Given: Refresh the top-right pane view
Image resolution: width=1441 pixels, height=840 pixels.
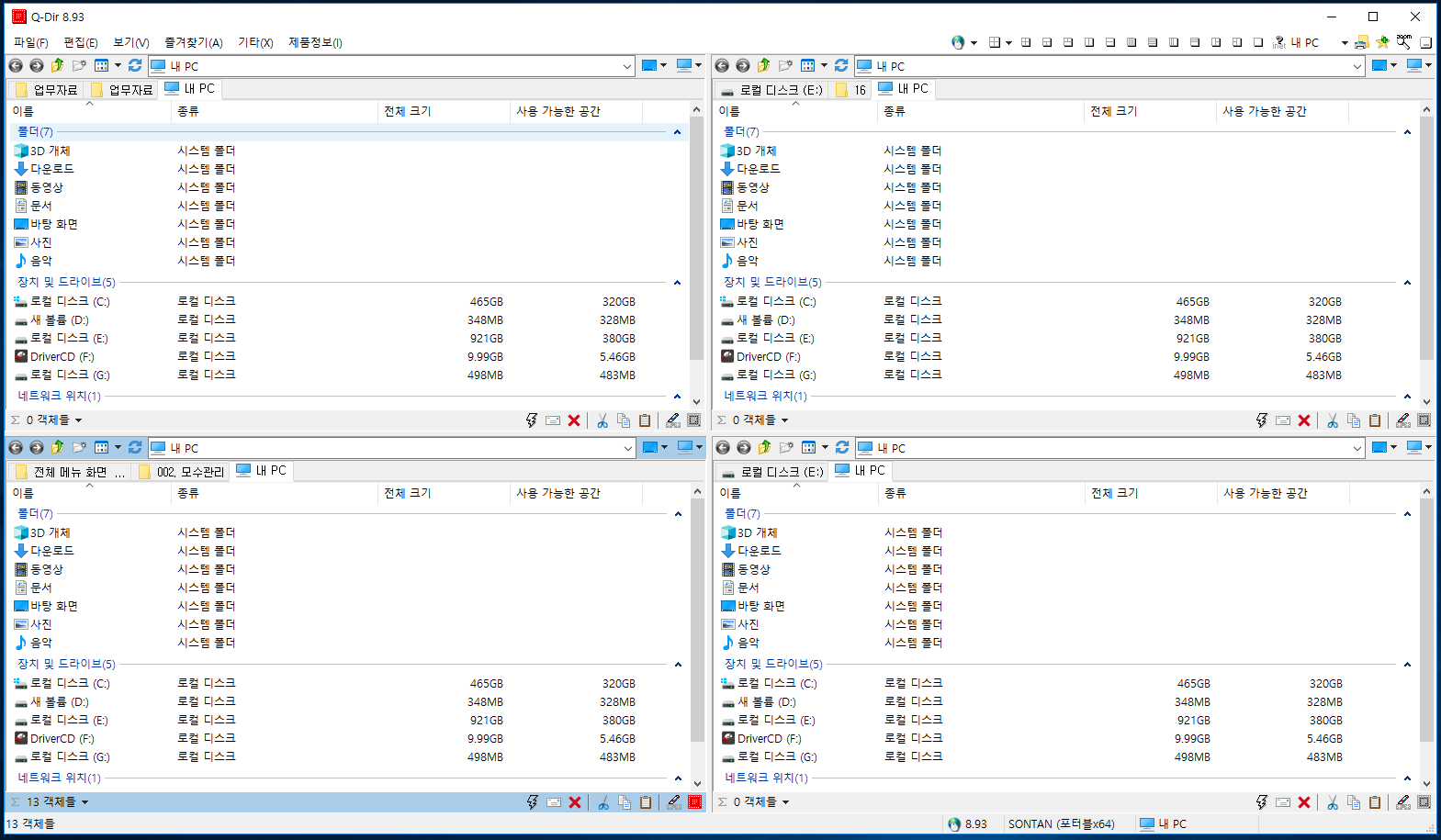Looking at the screenshot, I should click(x=841, y=65).
